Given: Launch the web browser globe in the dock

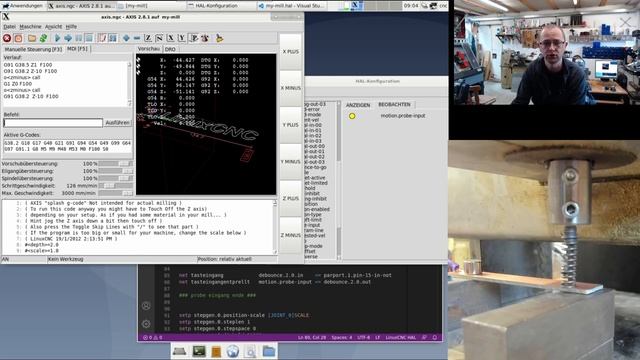Looking at the screenshot, I should coord(233,351).
